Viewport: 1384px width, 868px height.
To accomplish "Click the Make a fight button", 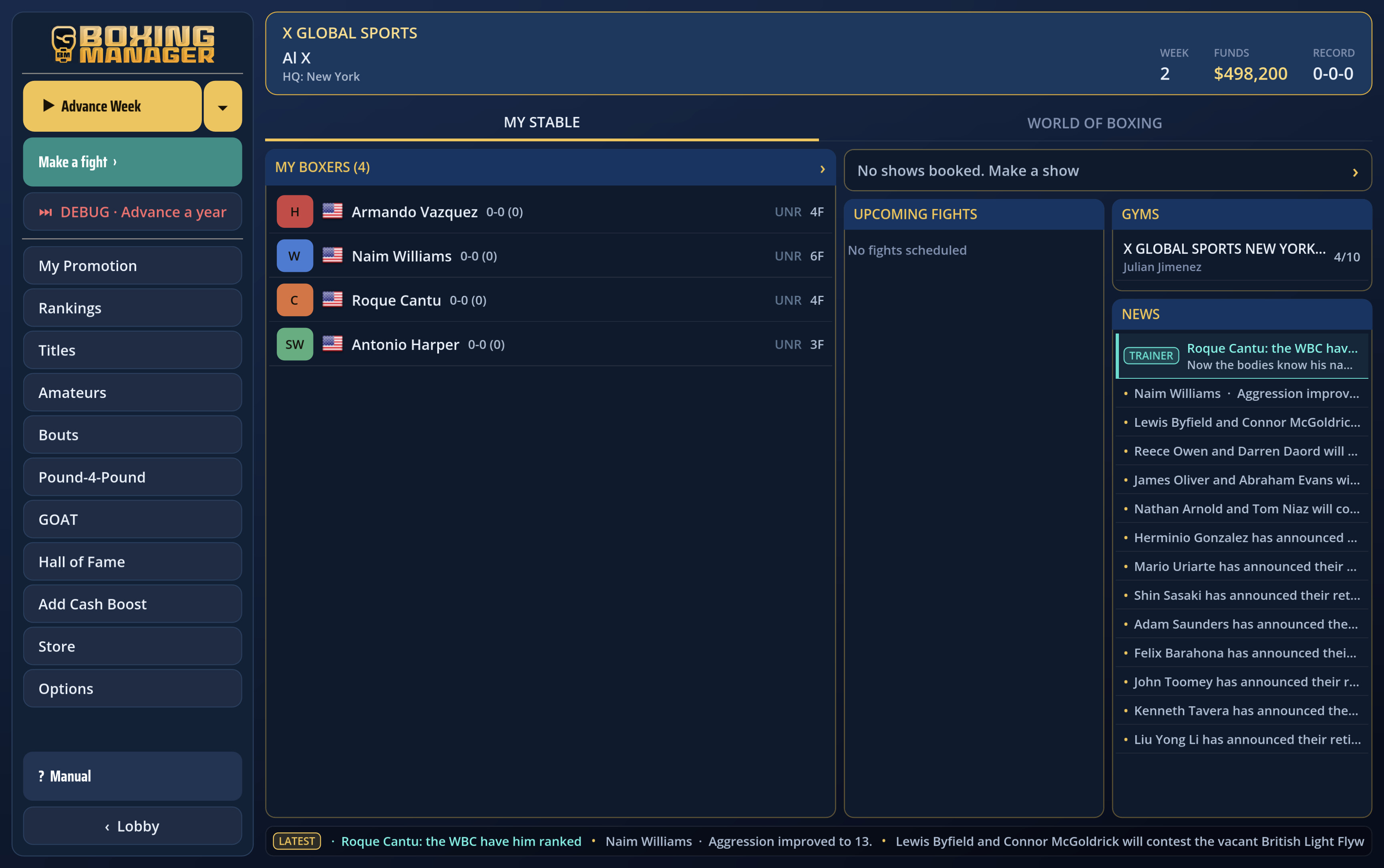I will click(x=133, y=162).
